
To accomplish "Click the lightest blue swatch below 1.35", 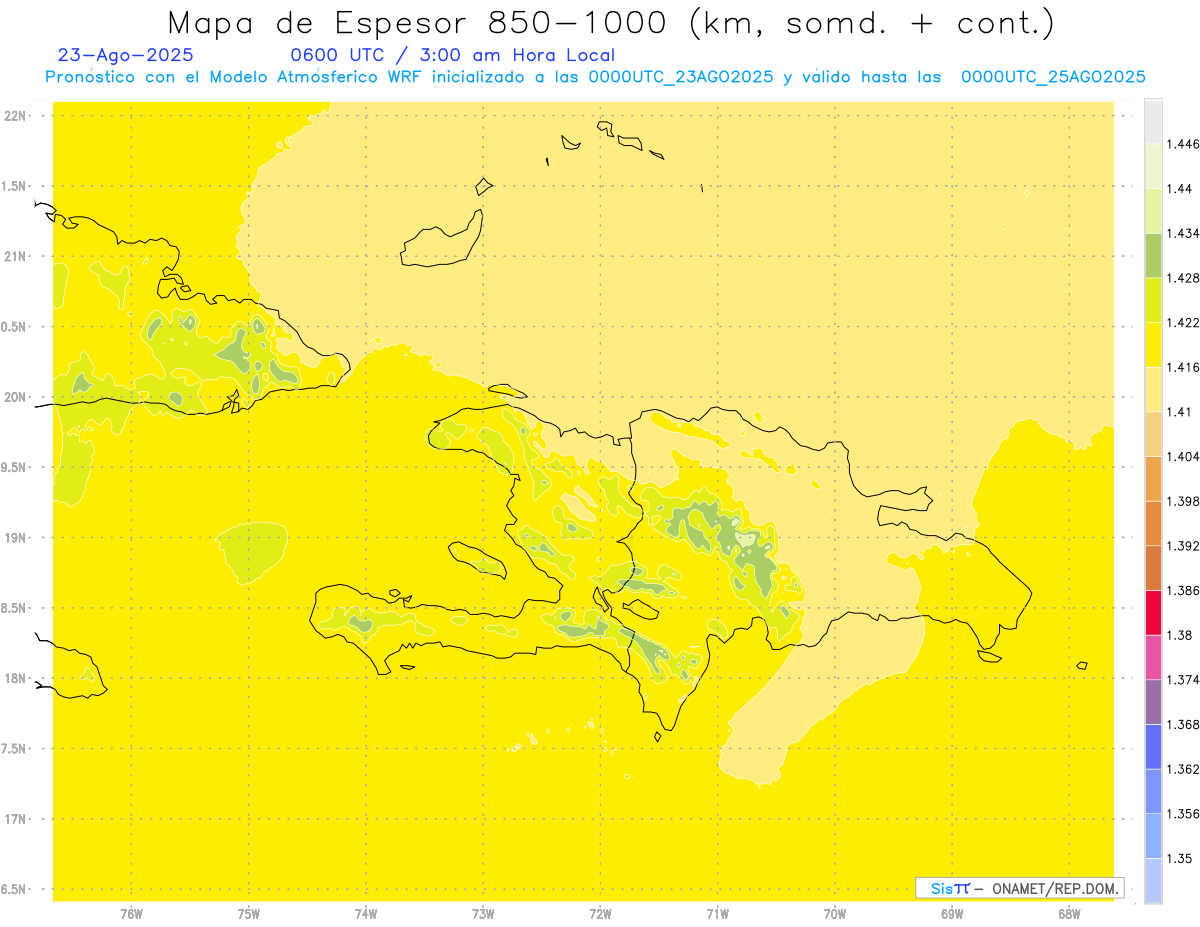I will point(1153,881).
